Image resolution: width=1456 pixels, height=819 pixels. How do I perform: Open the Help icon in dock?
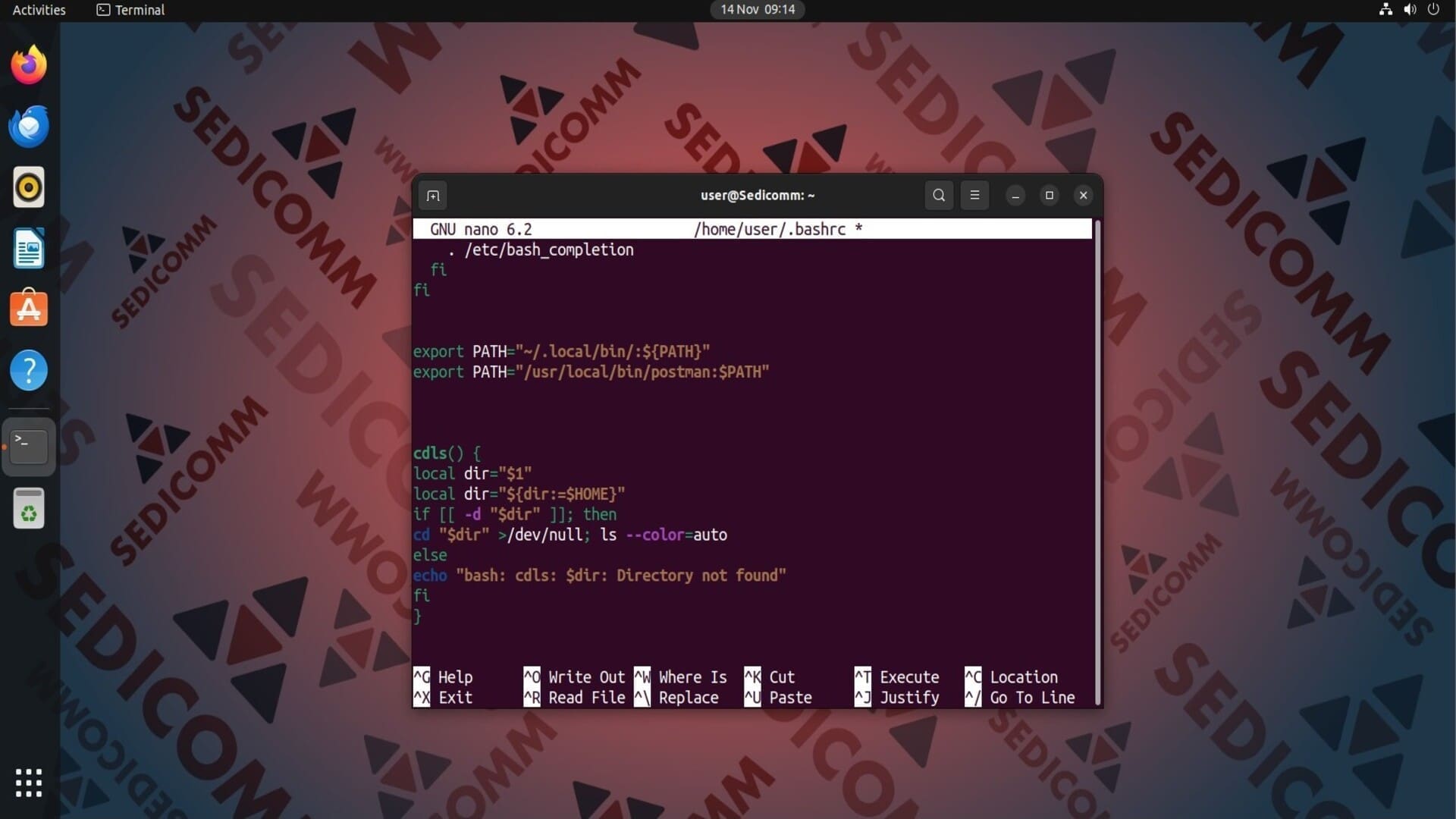click(29, 370)
